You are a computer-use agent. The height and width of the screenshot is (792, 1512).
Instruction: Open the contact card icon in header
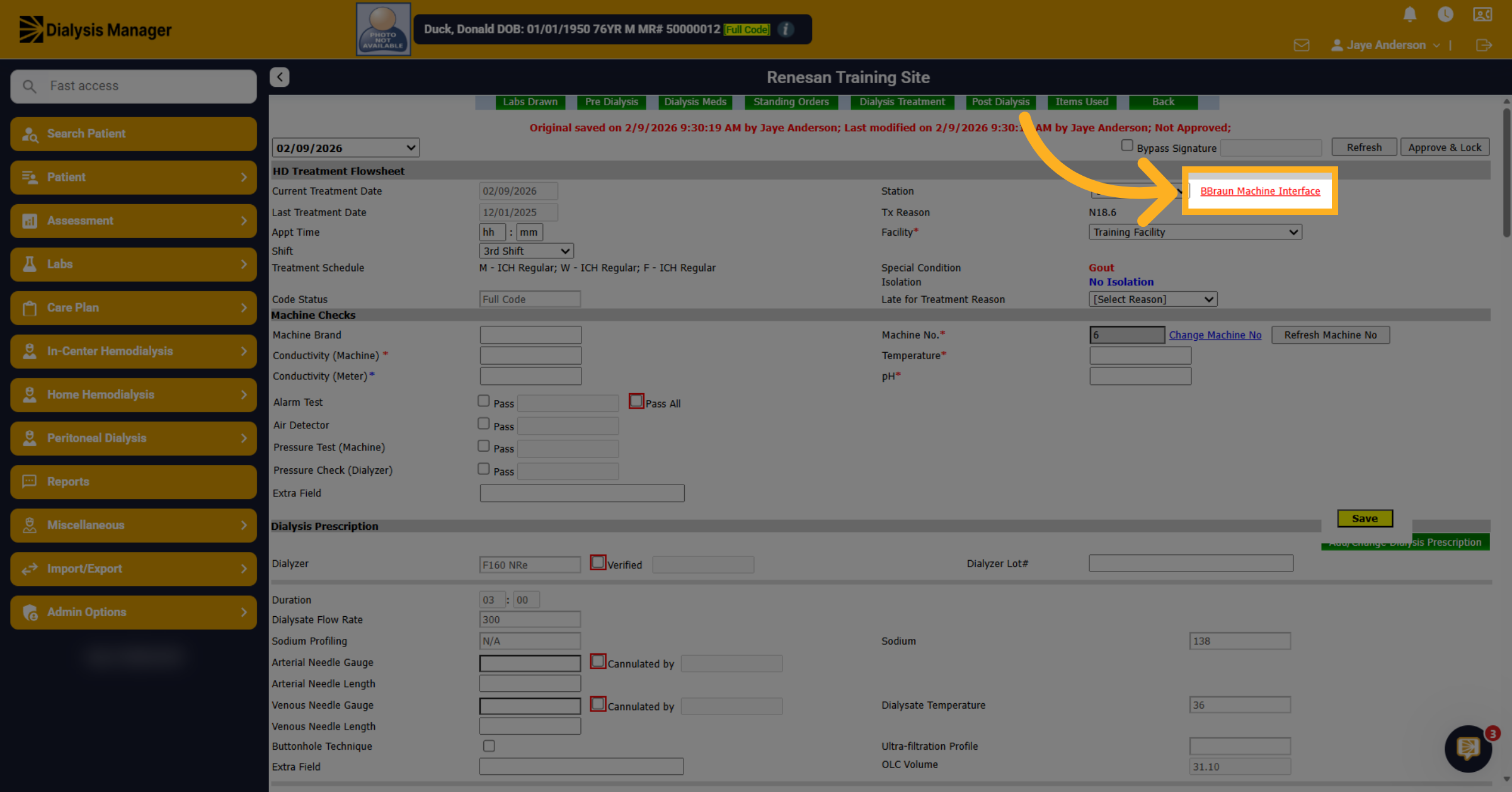click(x=1482, y=14)
